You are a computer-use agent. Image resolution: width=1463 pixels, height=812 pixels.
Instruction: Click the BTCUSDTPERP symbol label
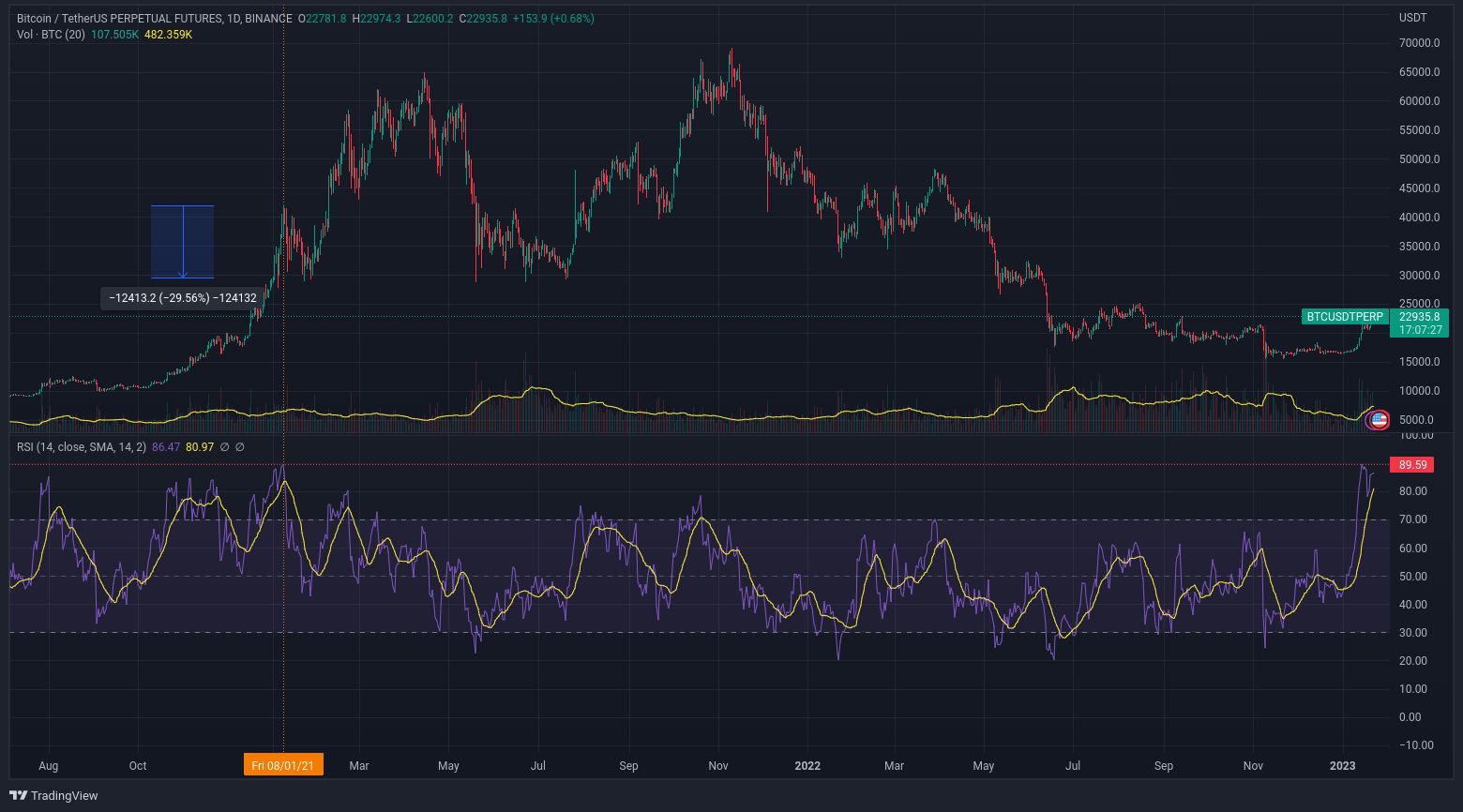[1345, 317]
